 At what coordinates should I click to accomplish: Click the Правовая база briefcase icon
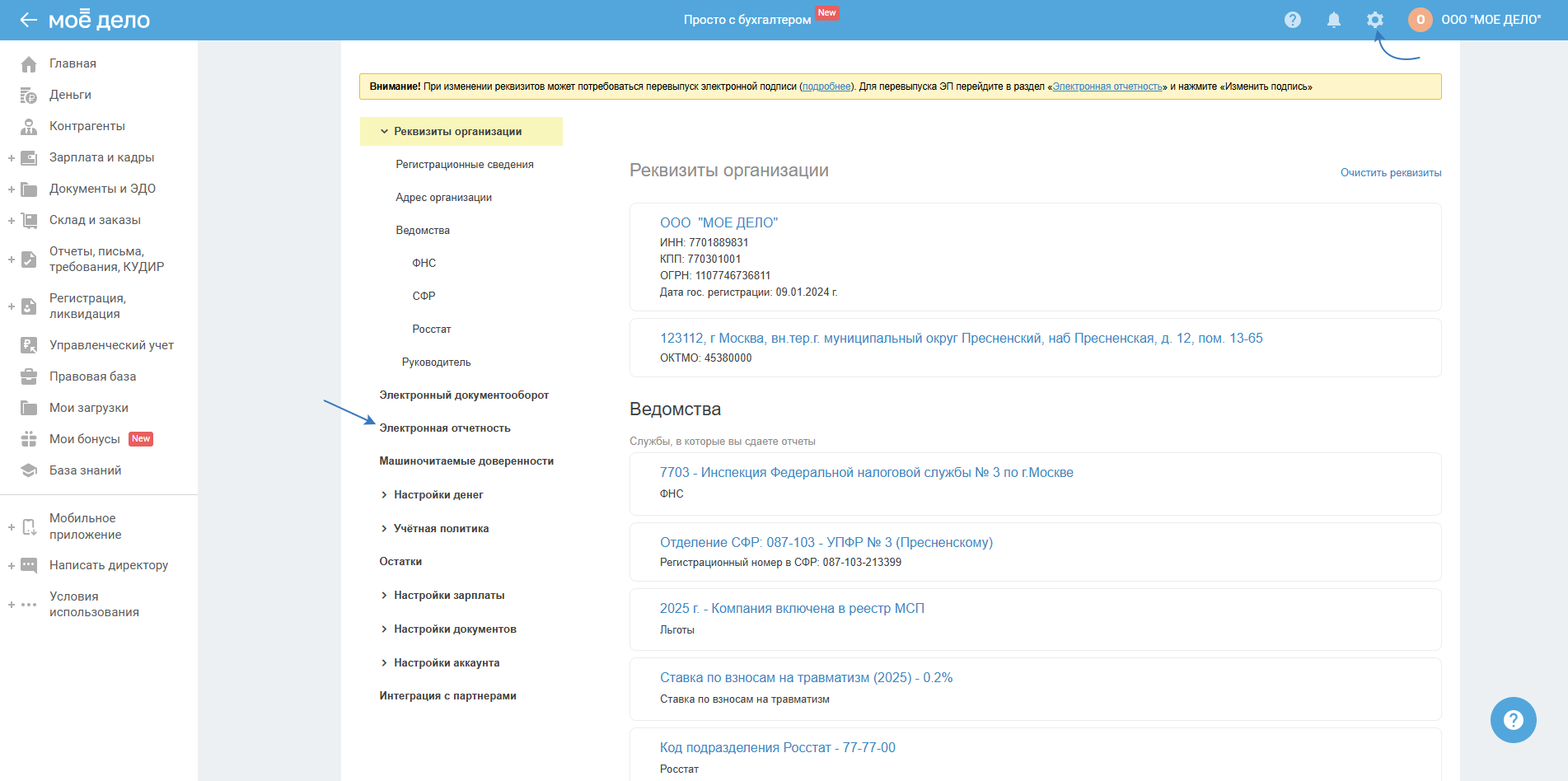[29, 376]
